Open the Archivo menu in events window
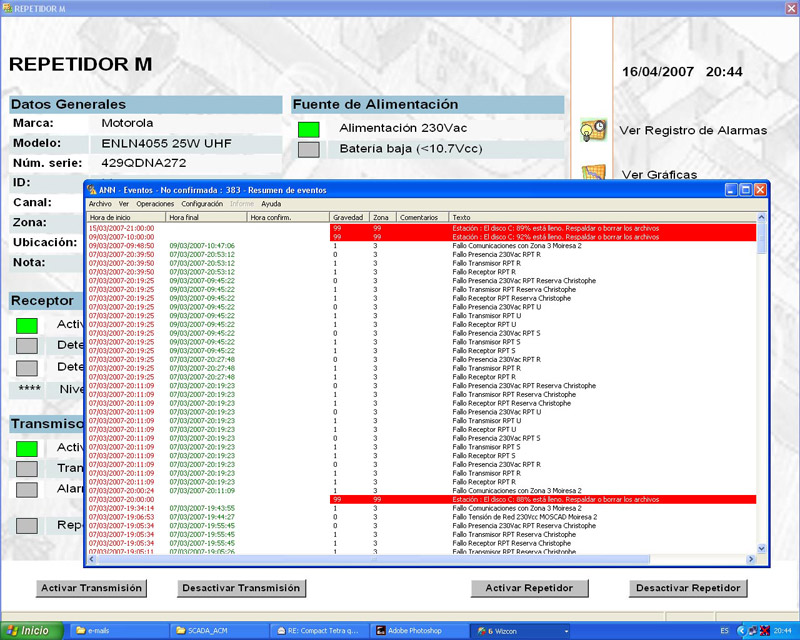The image size is (800, 640). point(100,203)
